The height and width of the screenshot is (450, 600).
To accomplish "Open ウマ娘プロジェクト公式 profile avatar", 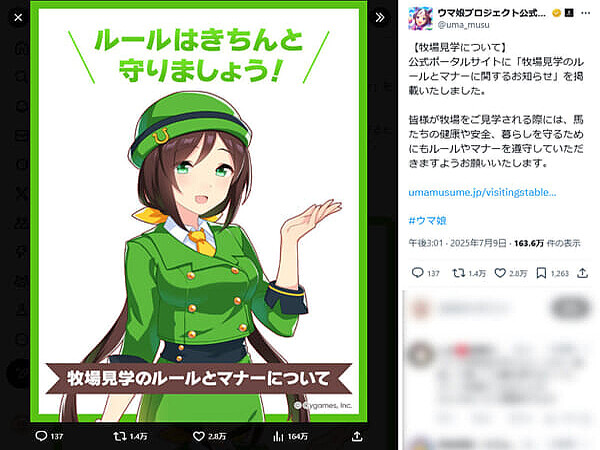I will click(420, 18).
